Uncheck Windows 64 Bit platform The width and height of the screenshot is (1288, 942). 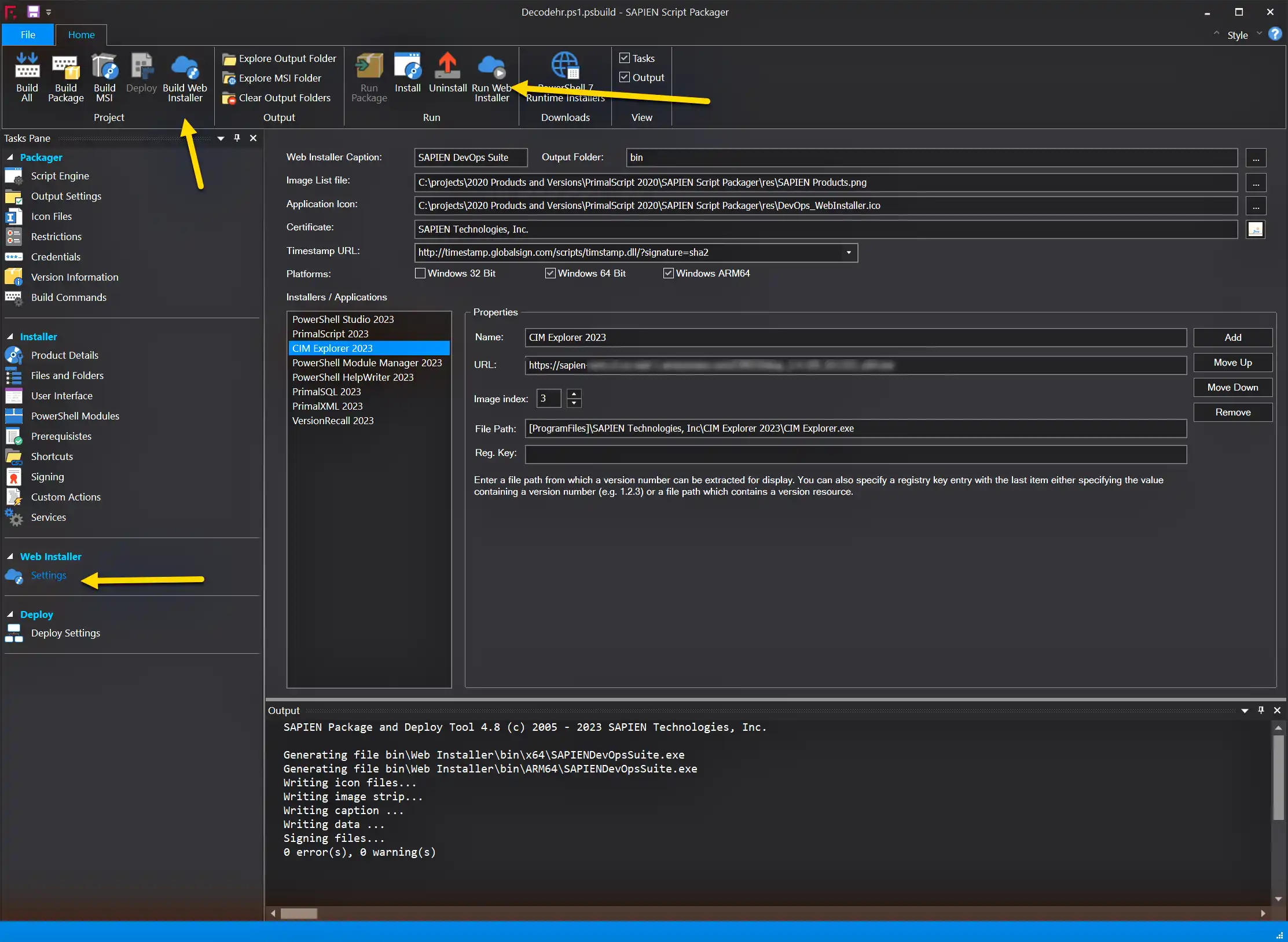click(x=550, y=273)
